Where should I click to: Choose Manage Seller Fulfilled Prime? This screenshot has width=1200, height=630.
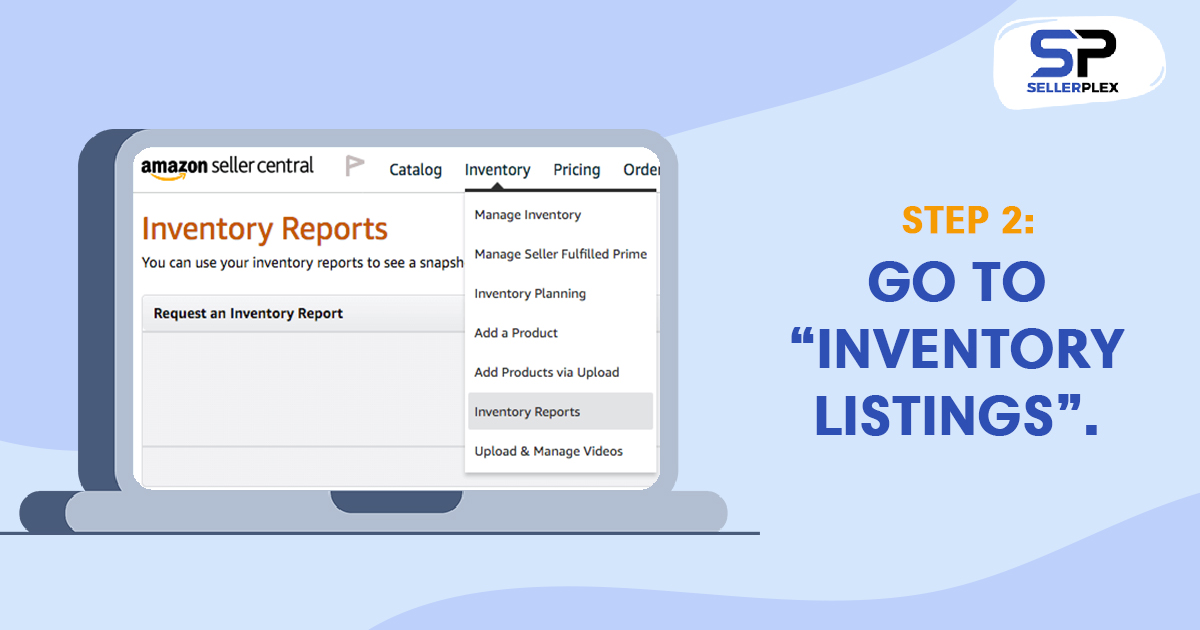point(560,254)
